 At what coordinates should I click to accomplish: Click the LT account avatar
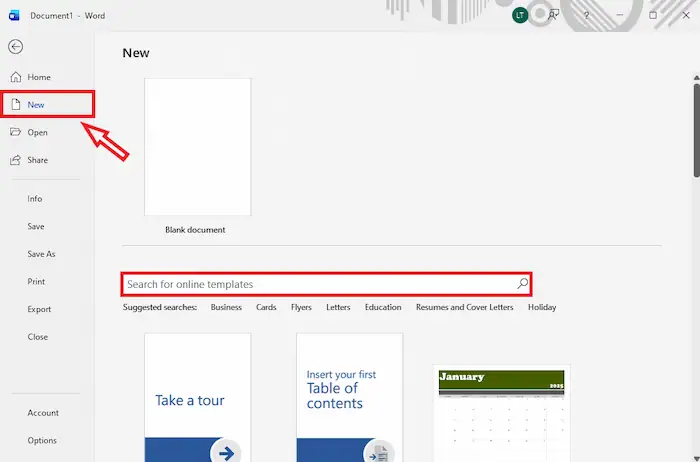(x=520, y=15)
